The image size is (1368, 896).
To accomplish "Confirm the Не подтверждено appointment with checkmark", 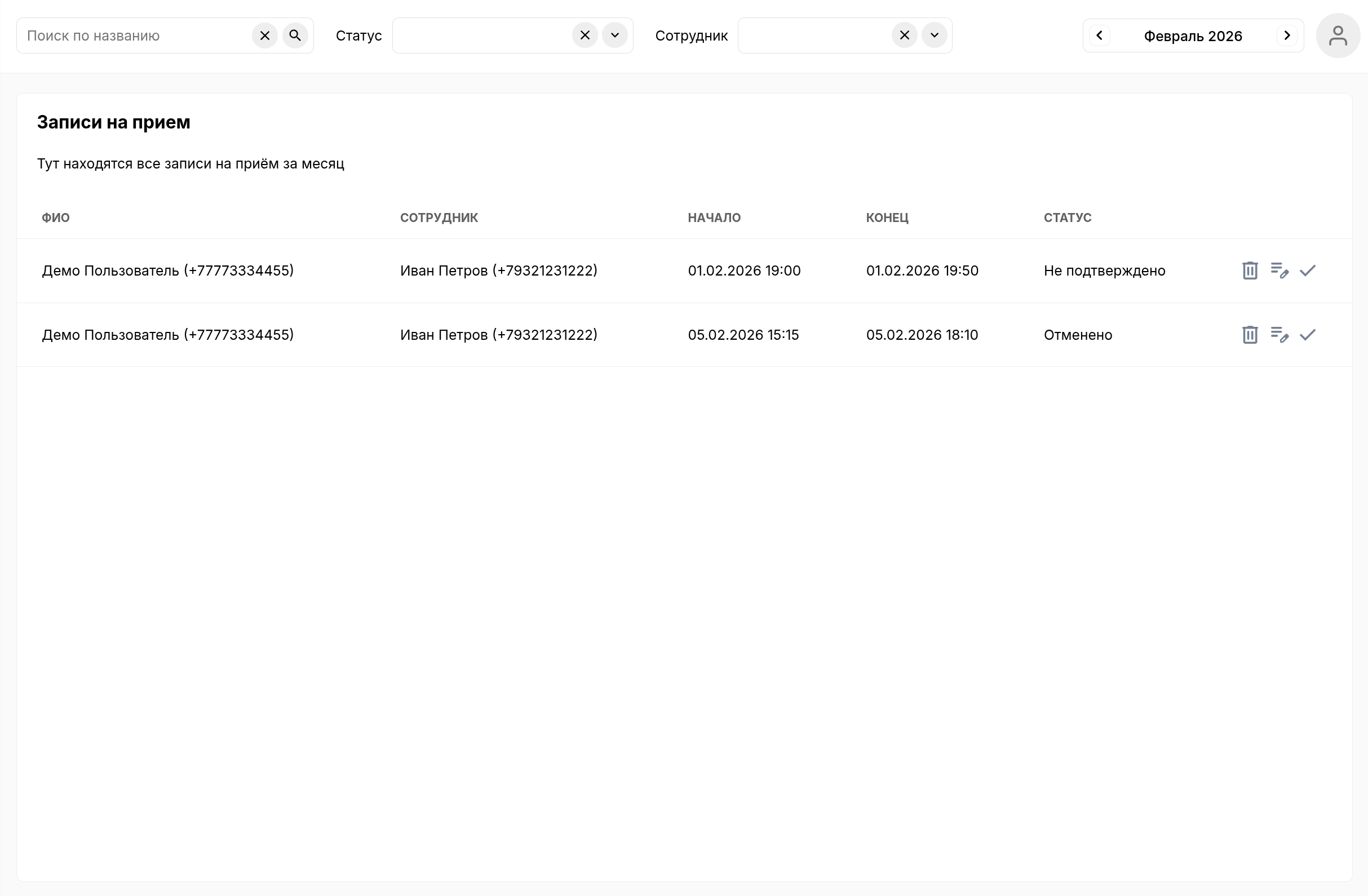I will coord(1308,270).
